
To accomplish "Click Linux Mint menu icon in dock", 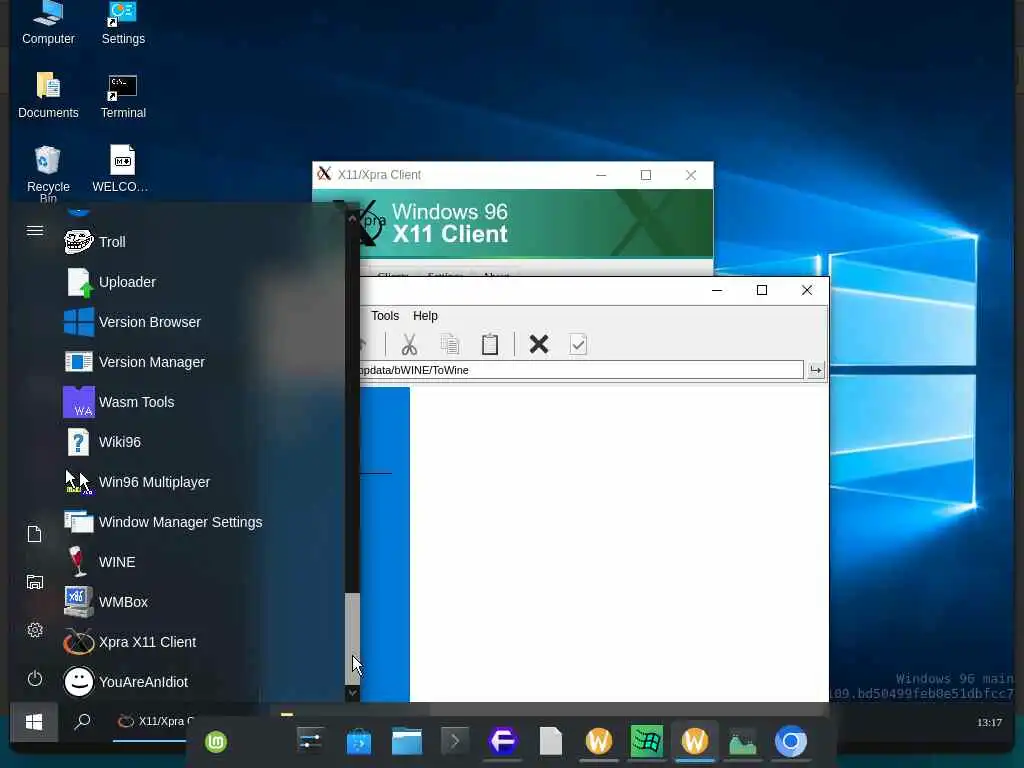I will click(x=216, y=742).
